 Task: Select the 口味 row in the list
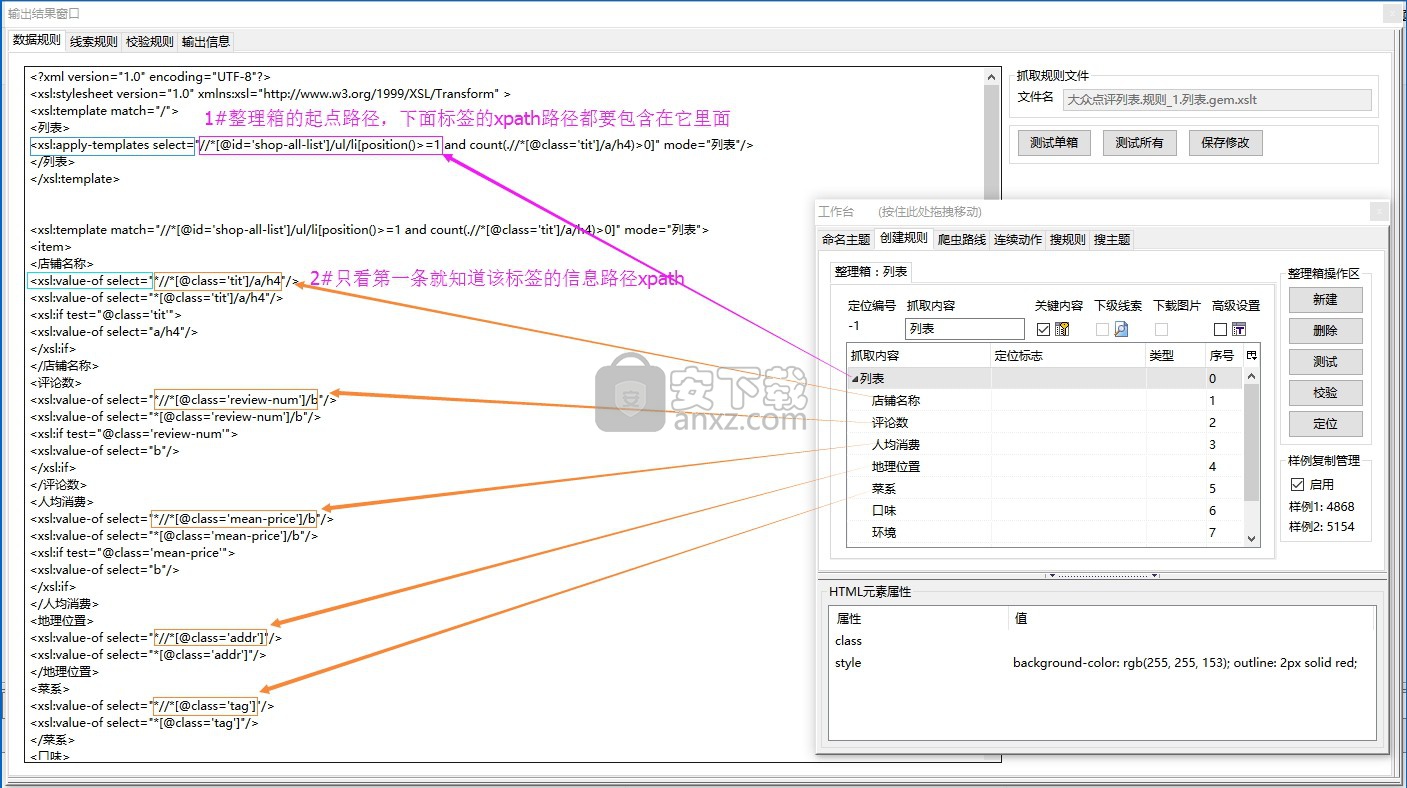[1045, 511]
